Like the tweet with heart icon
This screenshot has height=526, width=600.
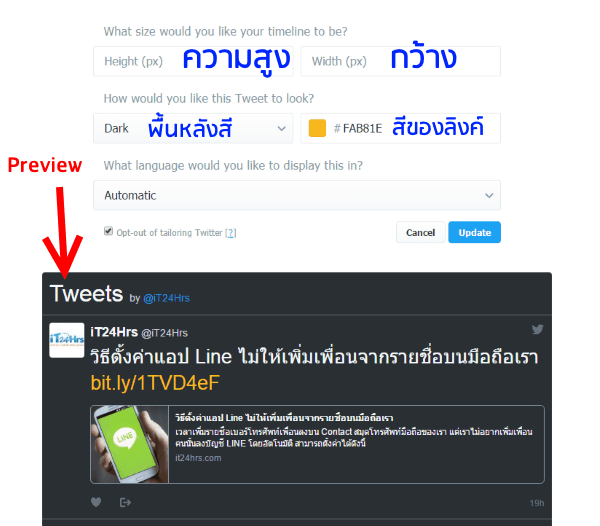96,502
